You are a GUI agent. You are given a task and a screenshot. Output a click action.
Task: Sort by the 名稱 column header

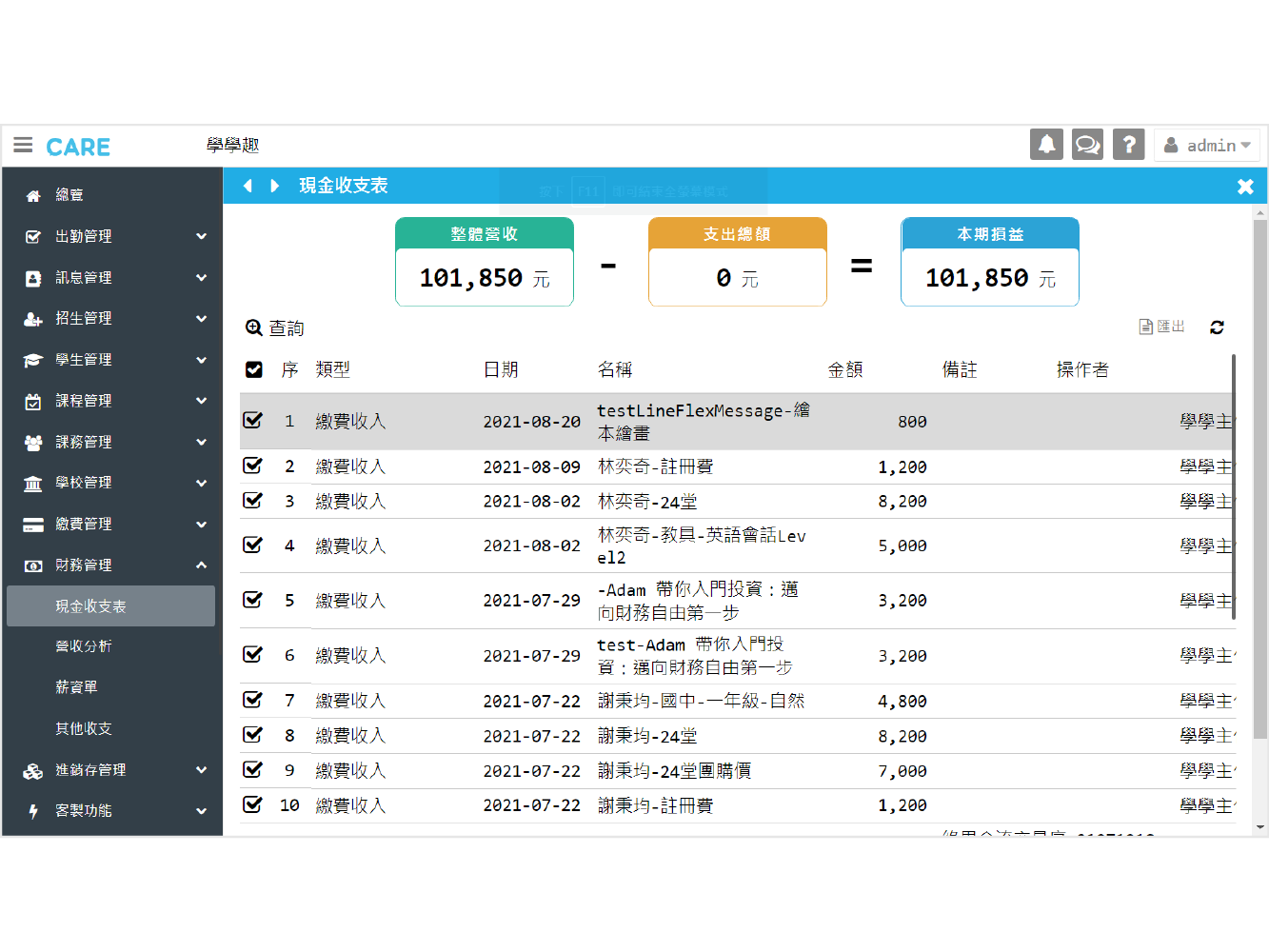coord(615,369)
